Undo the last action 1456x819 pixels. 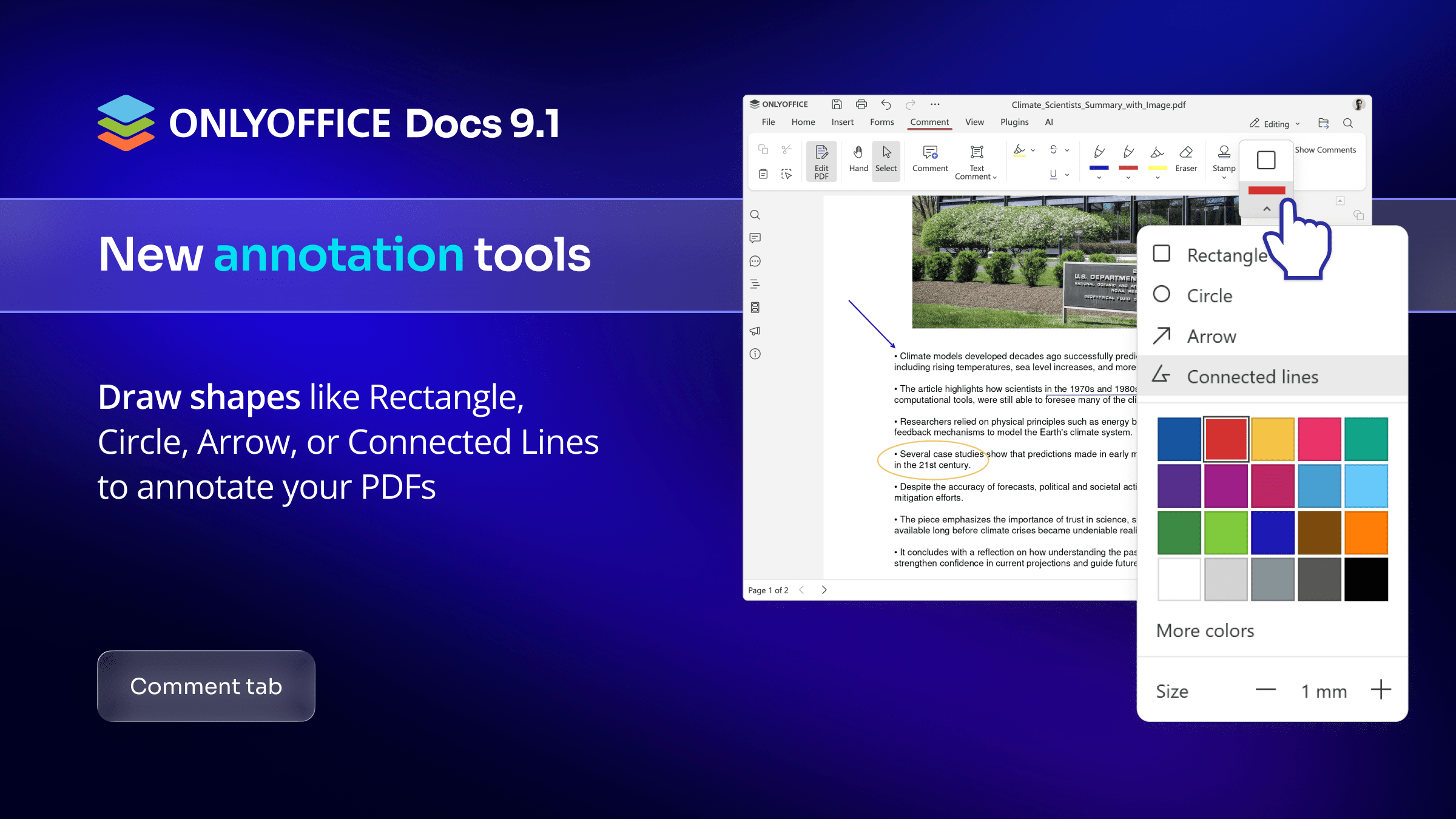(886, 104)
